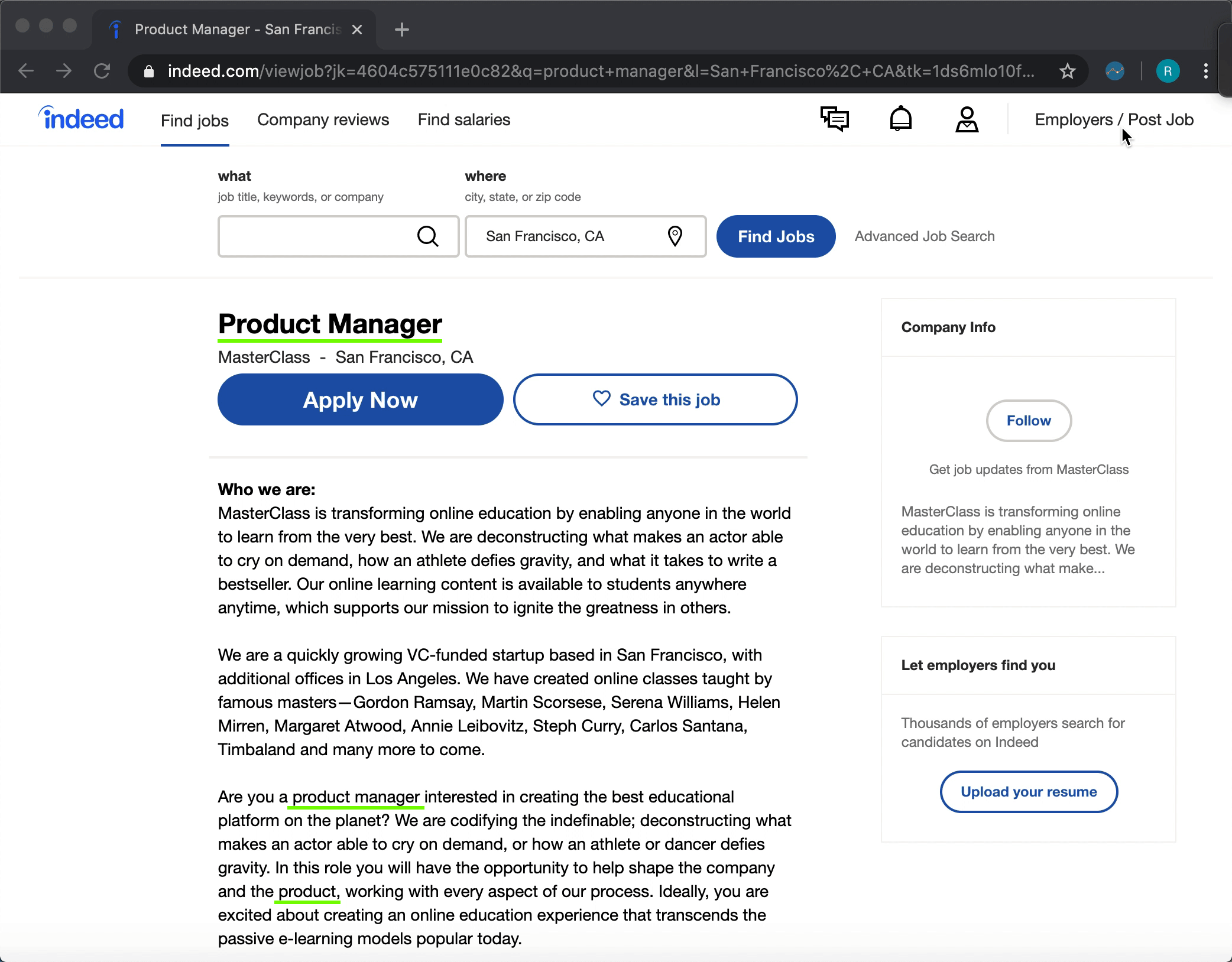This screenshot has width=1232, height=962.
Task: Click the browser forward arrow
Action: (x=64, y=71)
